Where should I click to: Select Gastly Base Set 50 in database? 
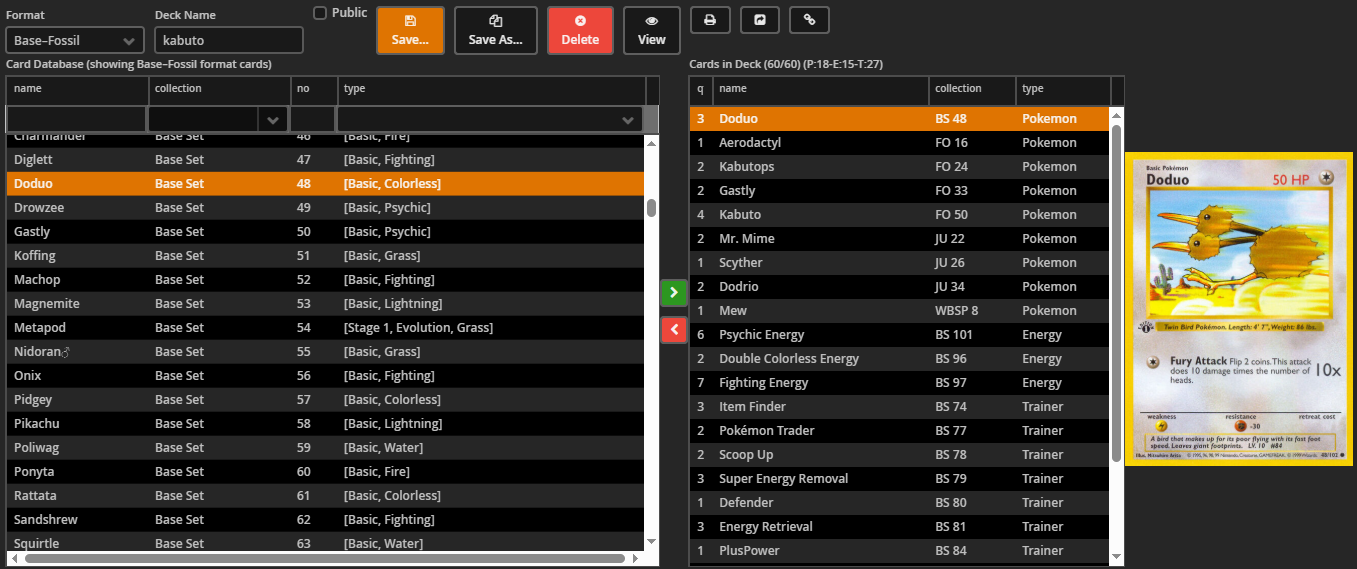[326, 232]
